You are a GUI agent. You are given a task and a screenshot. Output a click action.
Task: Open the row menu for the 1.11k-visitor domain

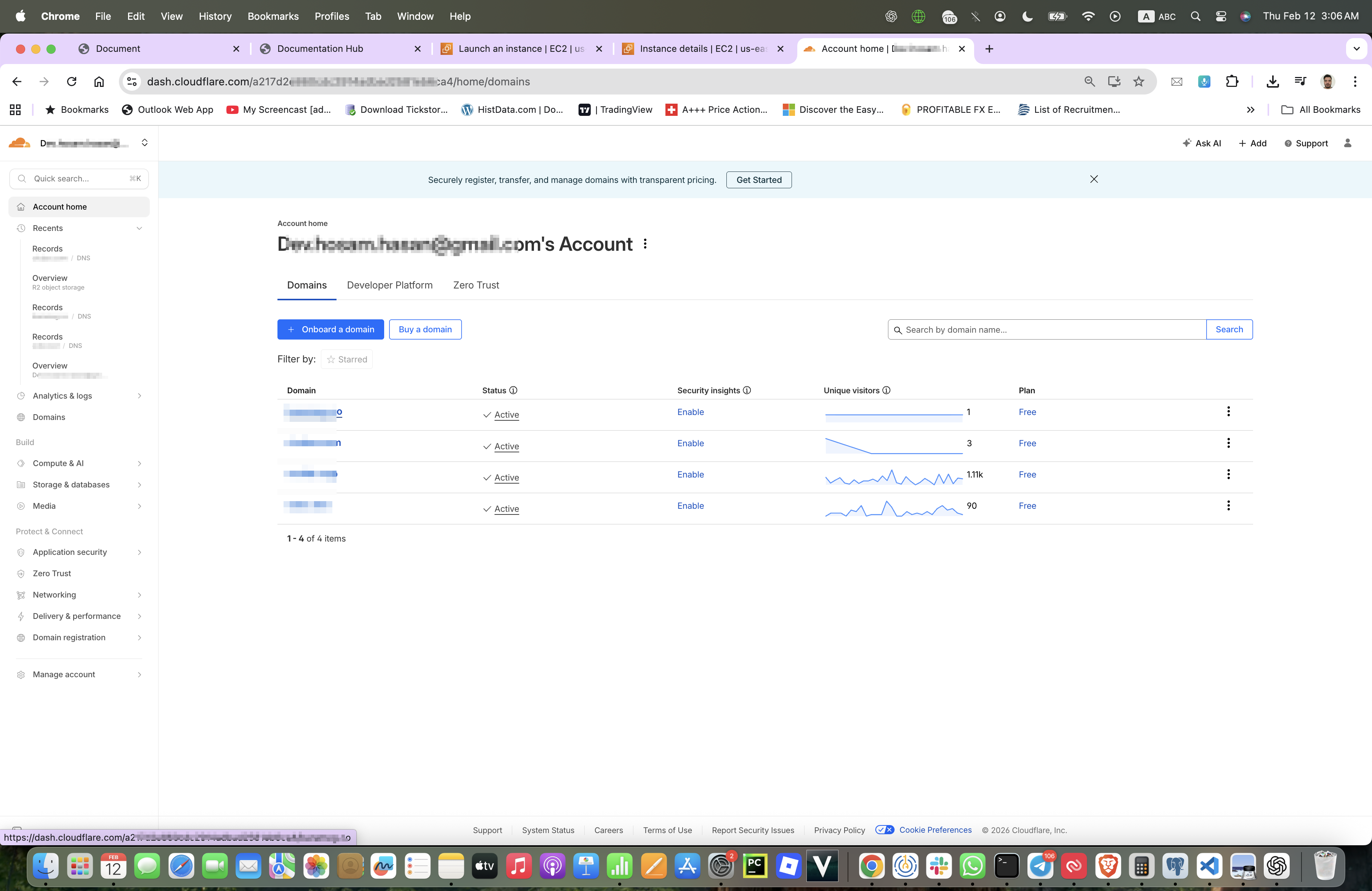point(1228,474)
